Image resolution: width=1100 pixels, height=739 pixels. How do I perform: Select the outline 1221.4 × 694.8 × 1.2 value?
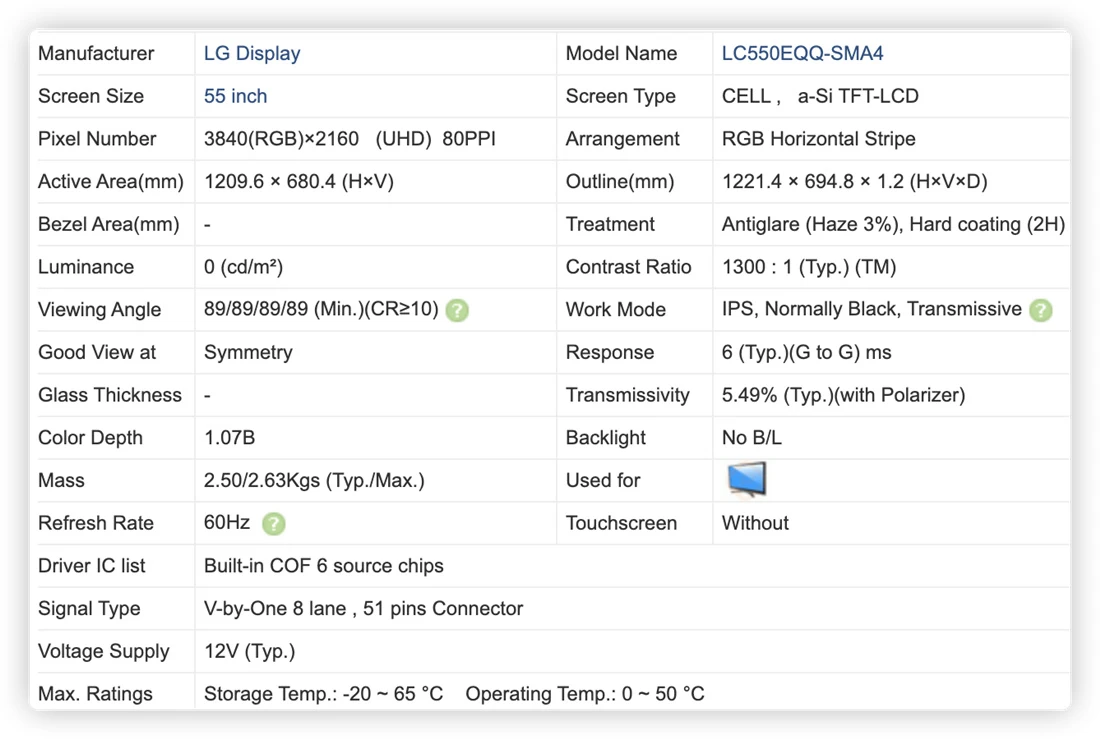854,182
